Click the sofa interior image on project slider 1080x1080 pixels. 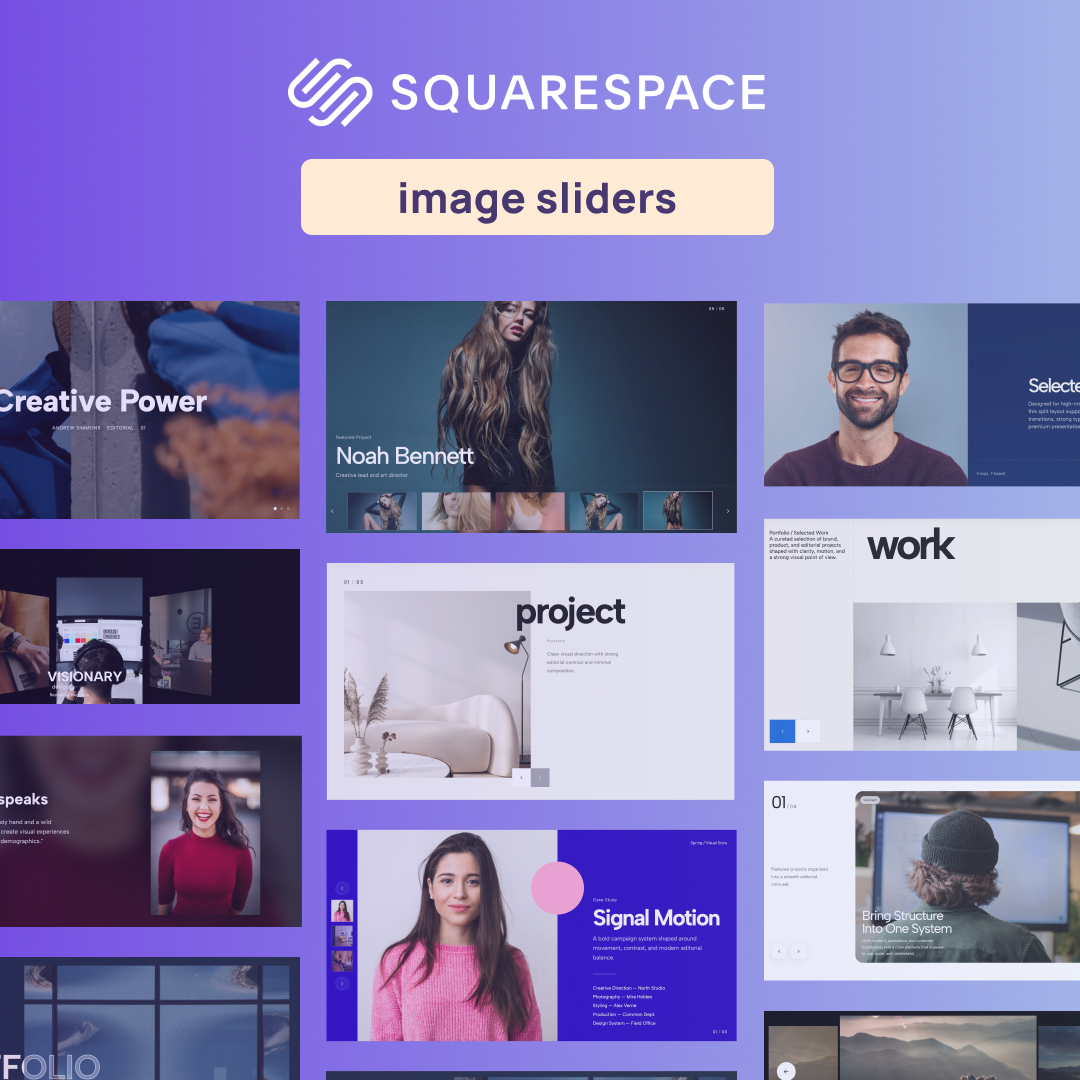437,684
